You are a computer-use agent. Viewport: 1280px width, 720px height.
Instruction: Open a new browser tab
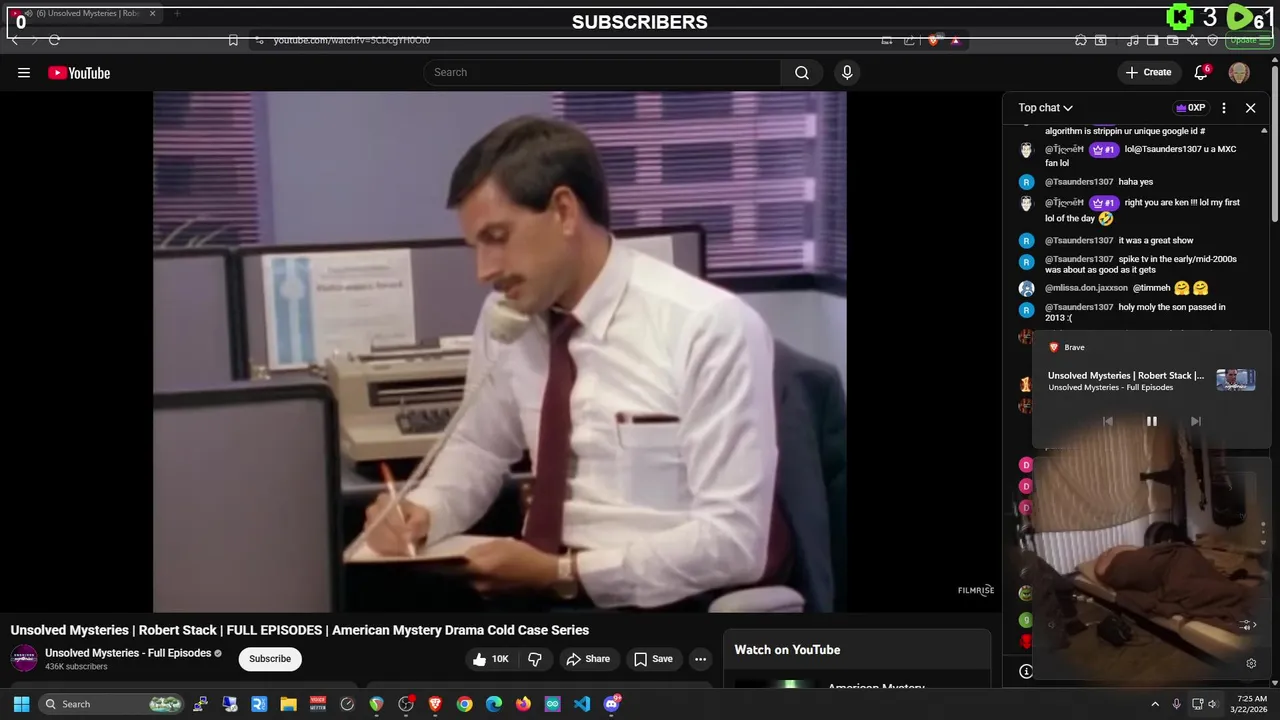coord(177,14)
